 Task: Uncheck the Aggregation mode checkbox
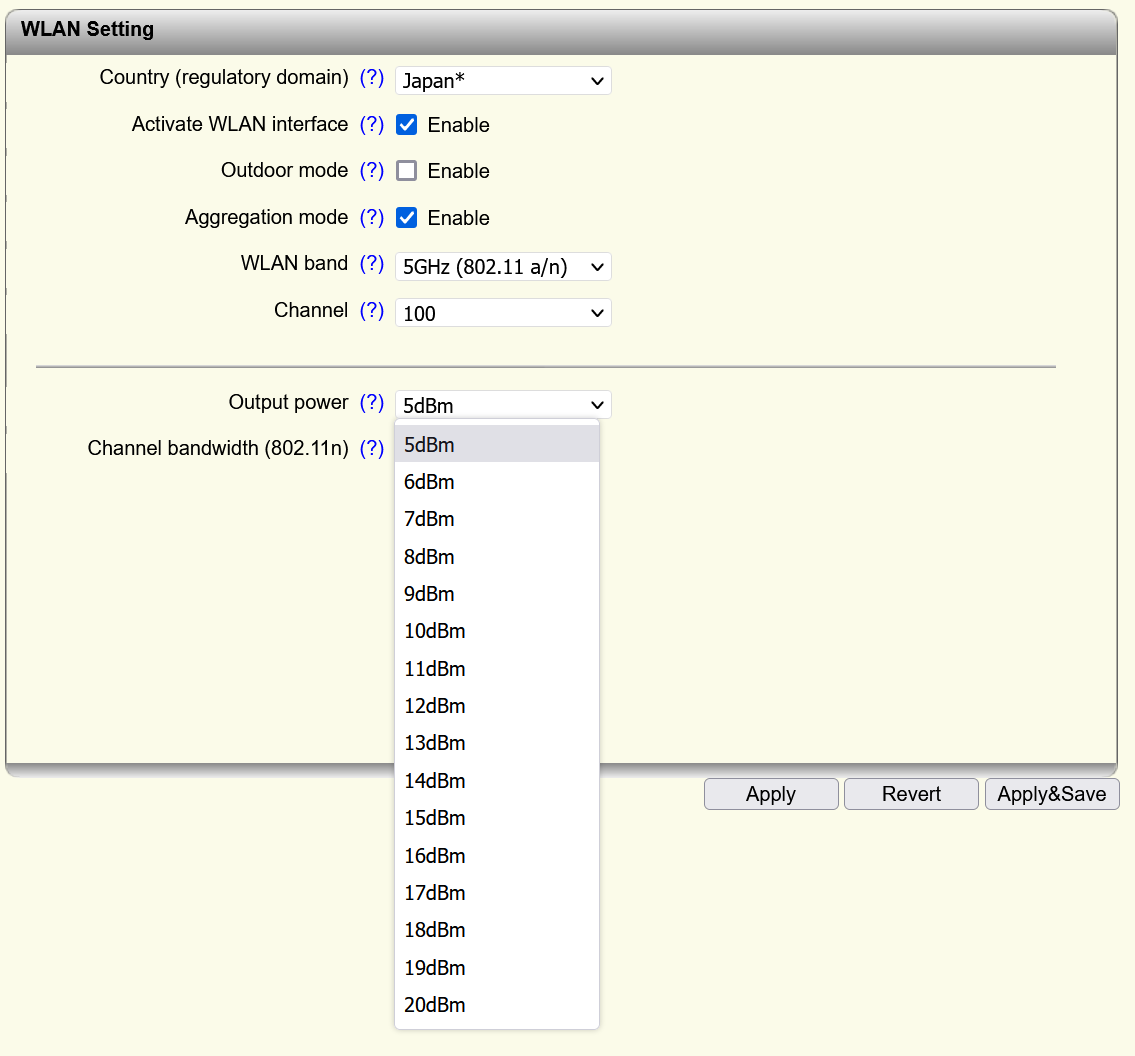407,218
